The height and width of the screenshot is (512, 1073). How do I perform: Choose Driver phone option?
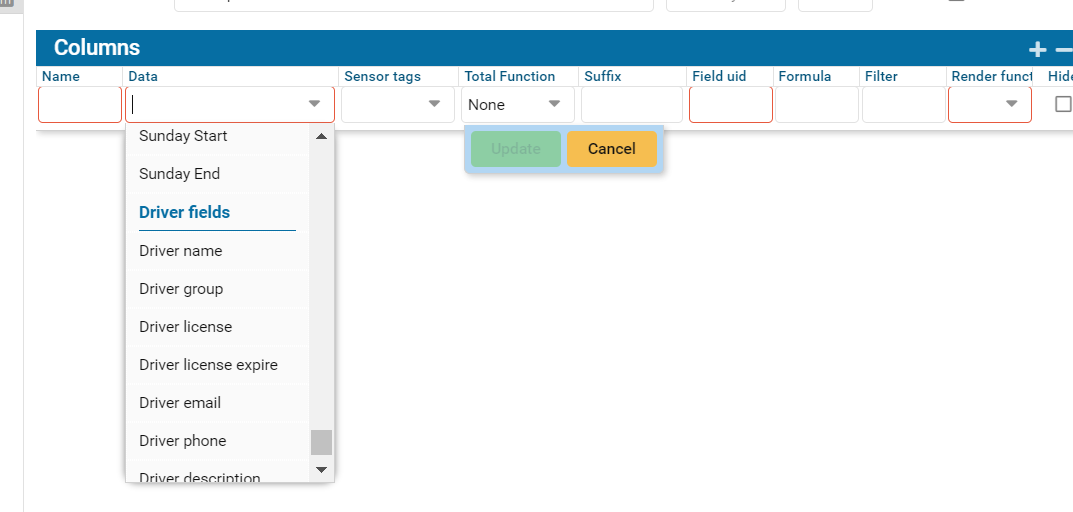[x=183, y=441]
